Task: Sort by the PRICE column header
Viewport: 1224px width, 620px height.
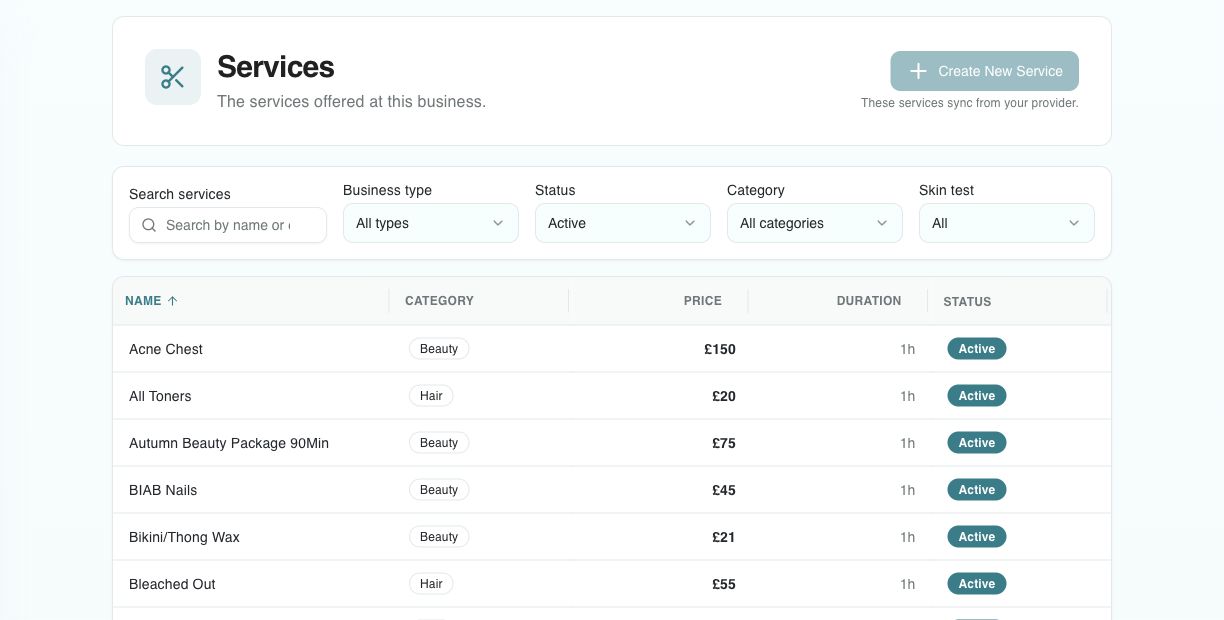Action: (x=702, y=300)
